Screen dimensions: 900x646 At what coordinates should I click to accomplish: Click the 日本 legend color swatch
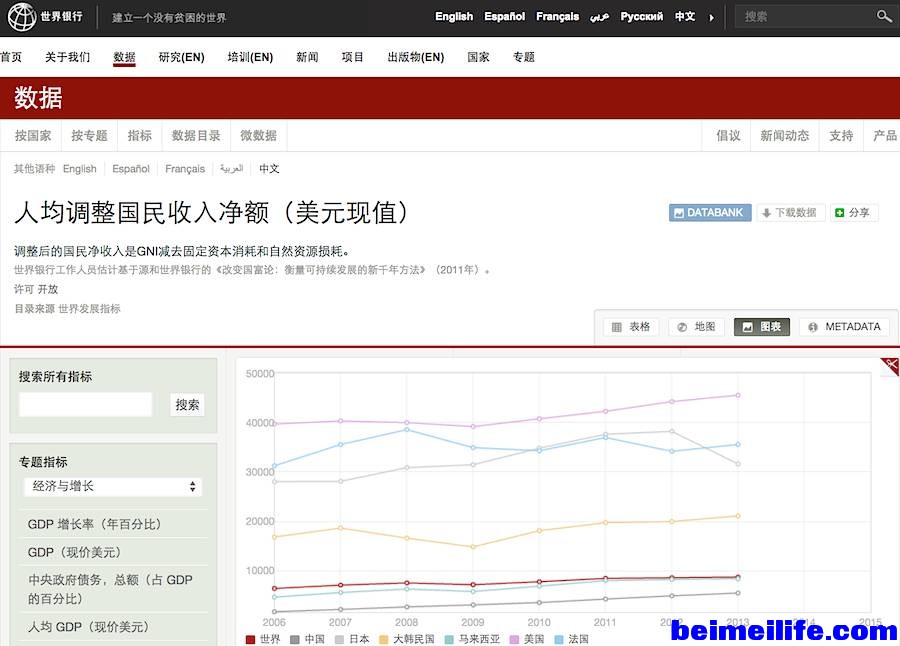point(340,639)
